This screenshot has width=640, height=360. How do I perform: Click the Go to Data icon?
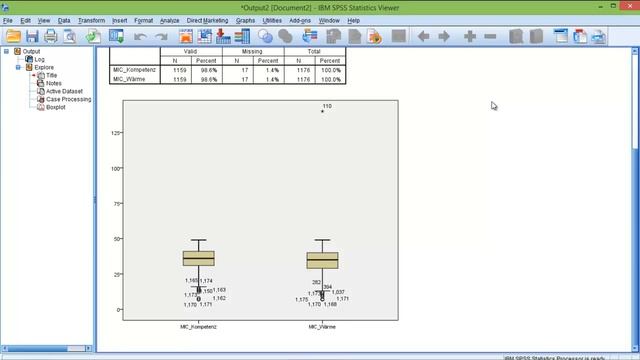[x=186, y=36]
